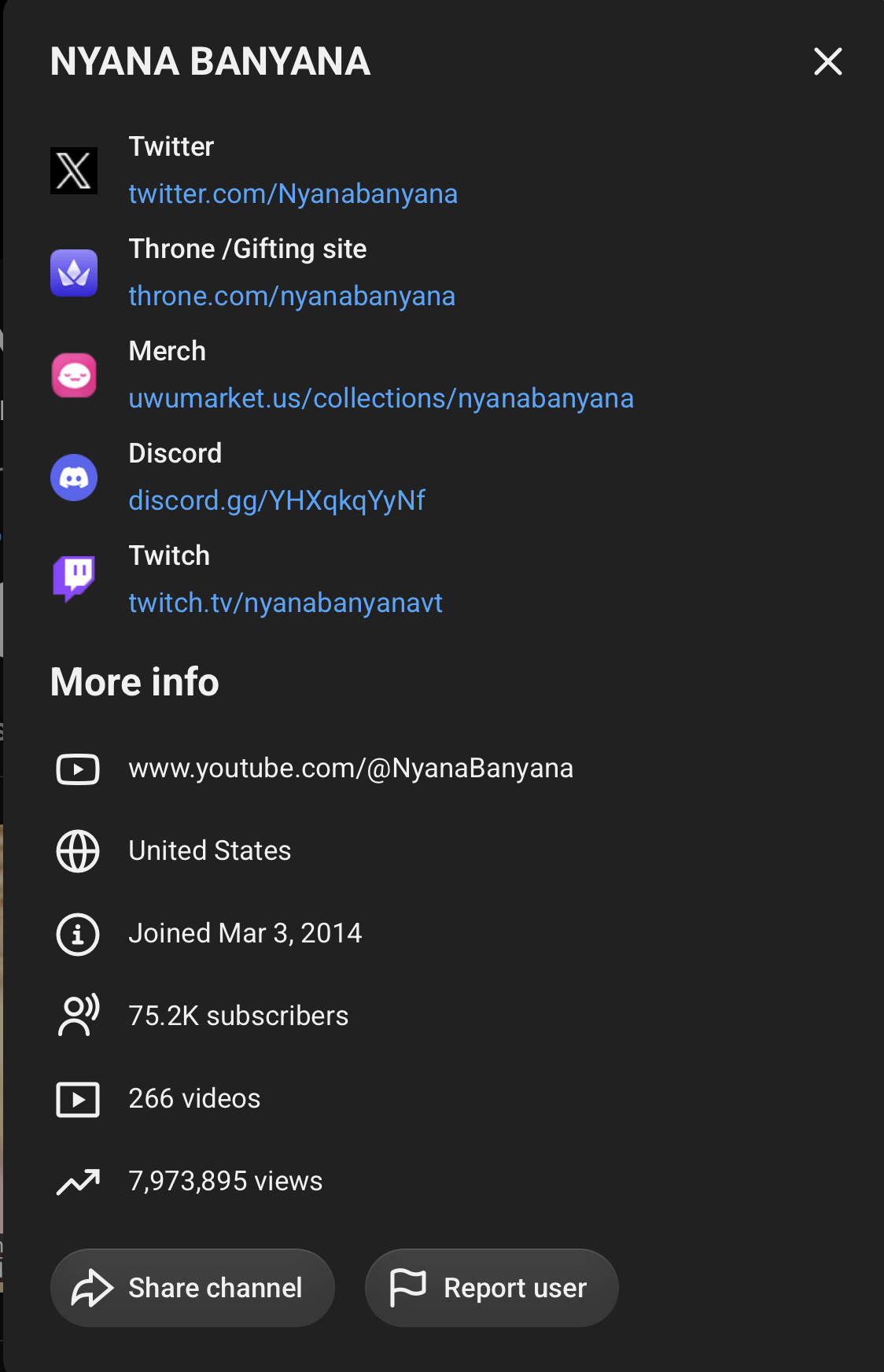
Task: Click the video box icon beside 266 videos
Action: pos(78,1099)
